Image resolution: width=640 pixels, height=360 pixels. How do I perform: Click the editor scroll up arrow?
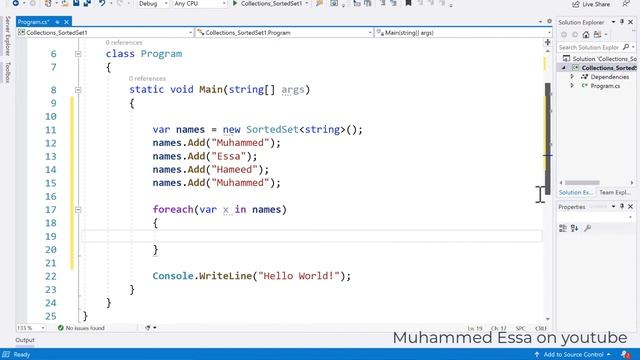[x=548, y=51]
